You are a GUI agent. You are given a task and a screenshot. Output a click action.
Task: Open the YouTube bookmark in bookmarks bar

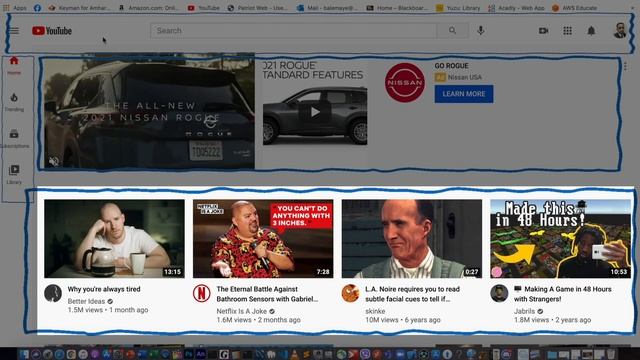(x=203, y=8)
